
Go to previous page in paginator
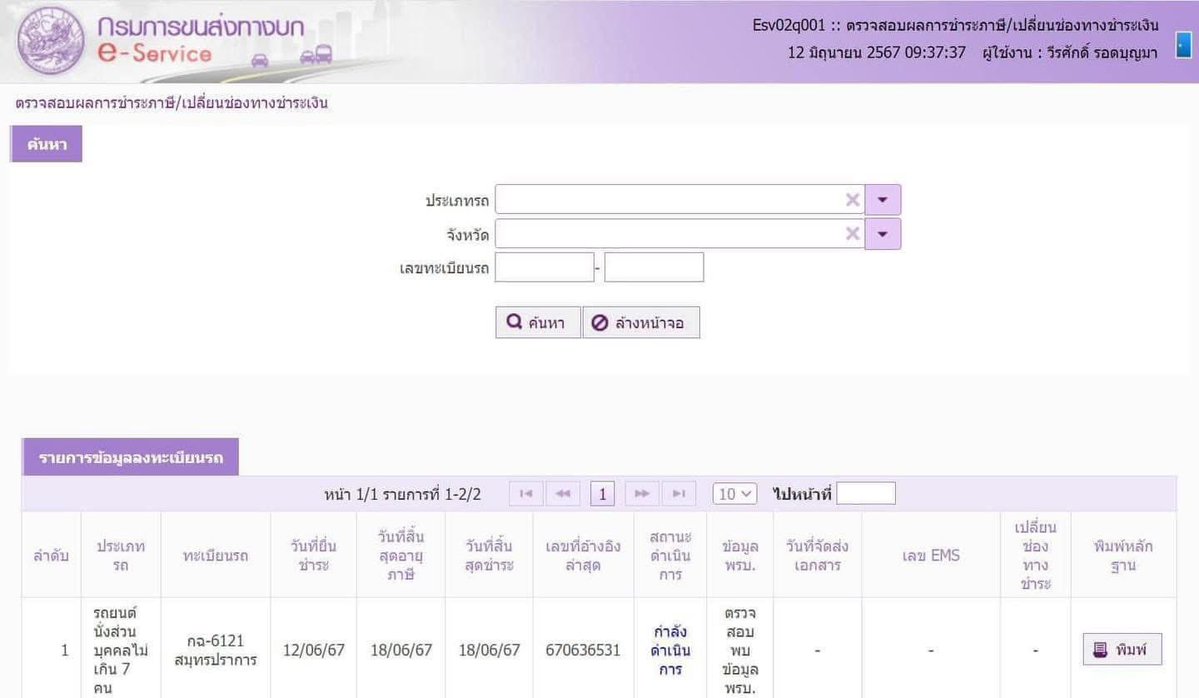[563, 494]
